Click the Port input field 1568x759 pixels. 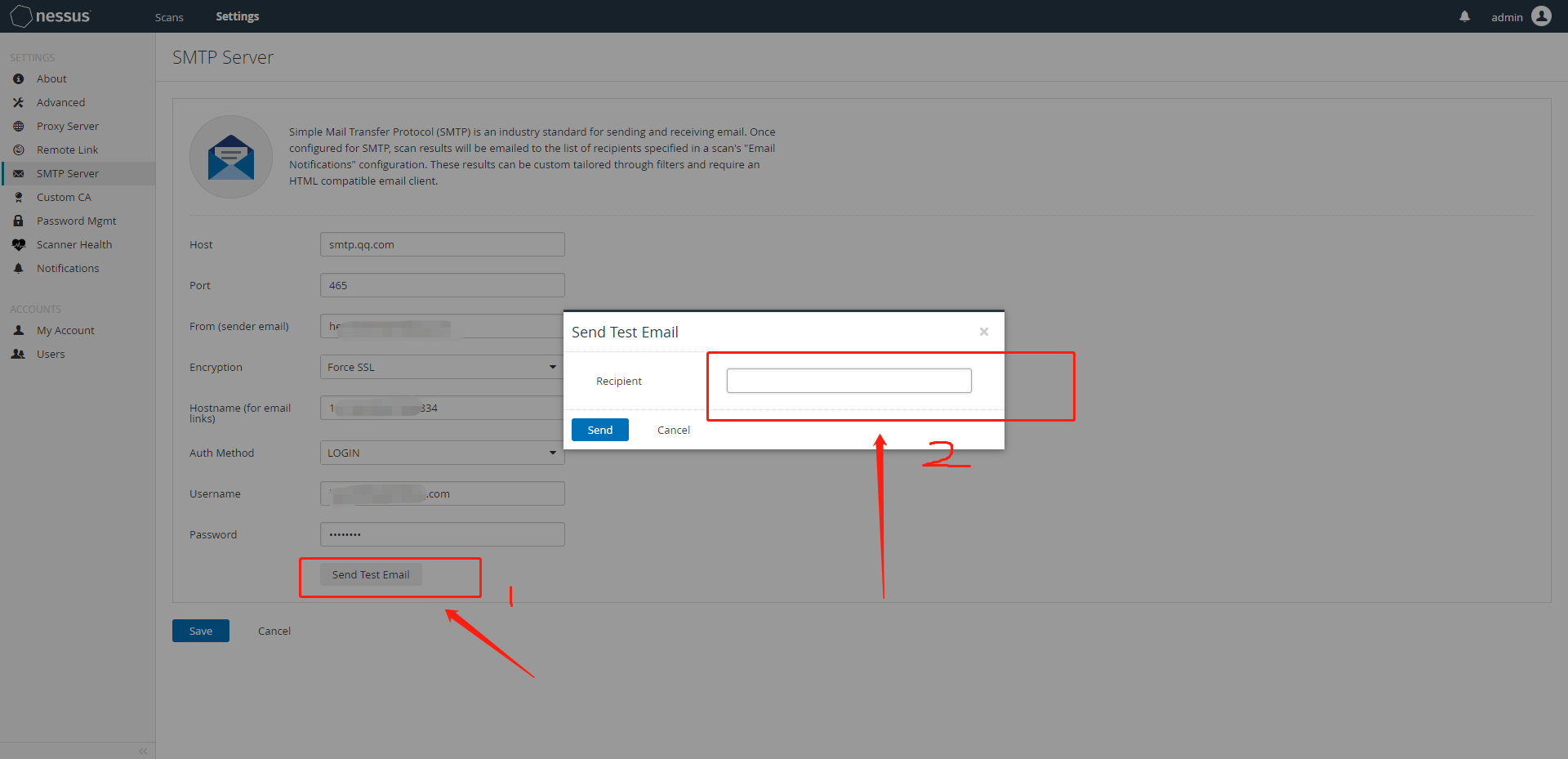click(442, 286)
